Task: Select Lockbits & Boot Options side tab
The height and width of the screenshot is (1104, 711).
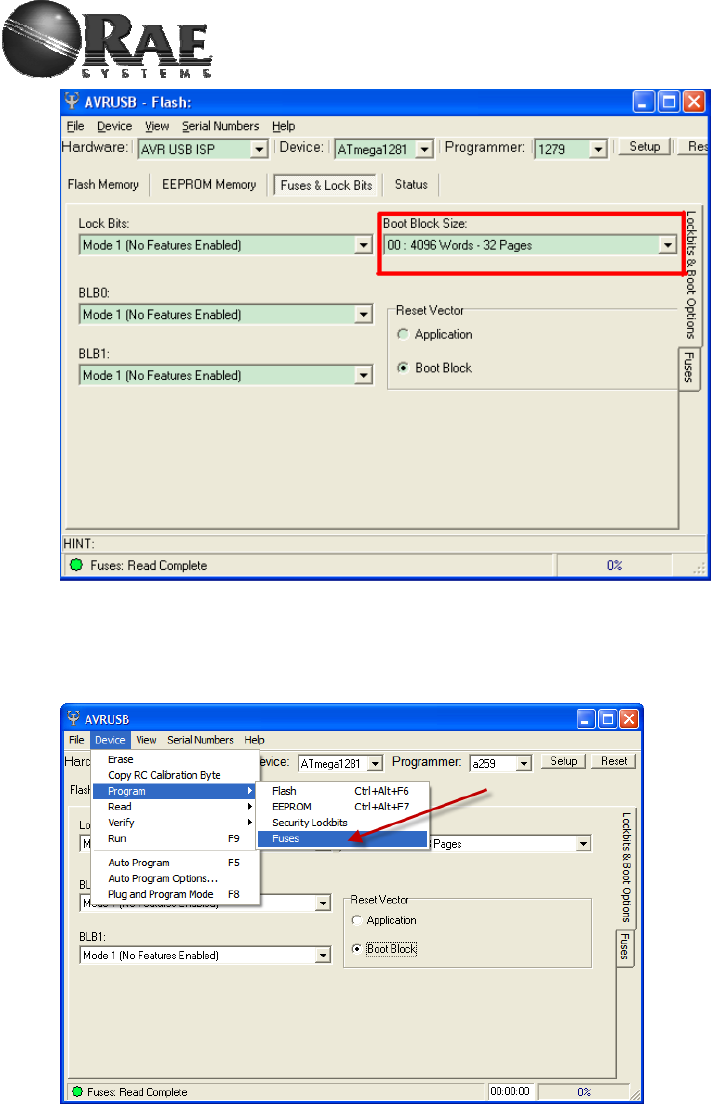Action: coord(691,275)
